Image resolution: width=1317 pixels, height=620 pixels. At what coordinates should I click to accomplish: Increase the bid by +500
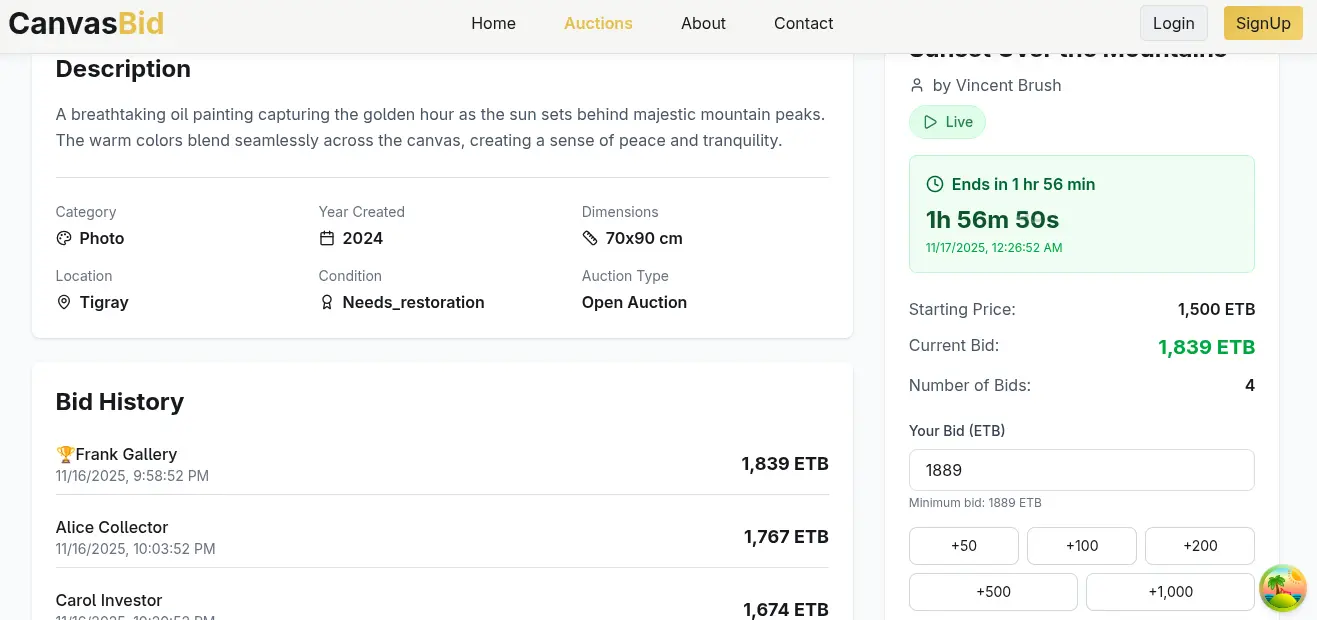coord(993,592)
